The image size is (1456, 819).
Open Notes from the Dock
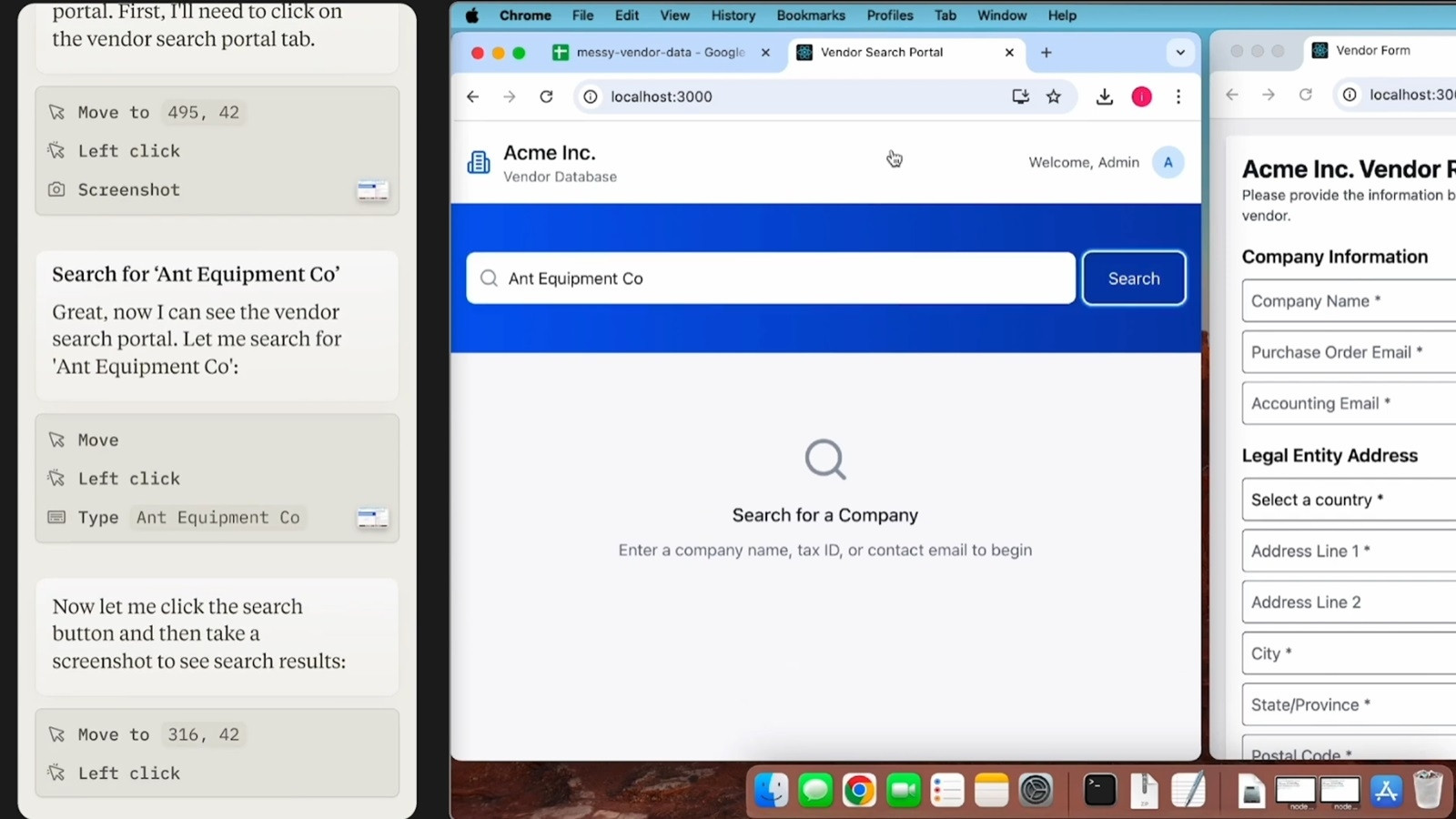coord(991,790)
